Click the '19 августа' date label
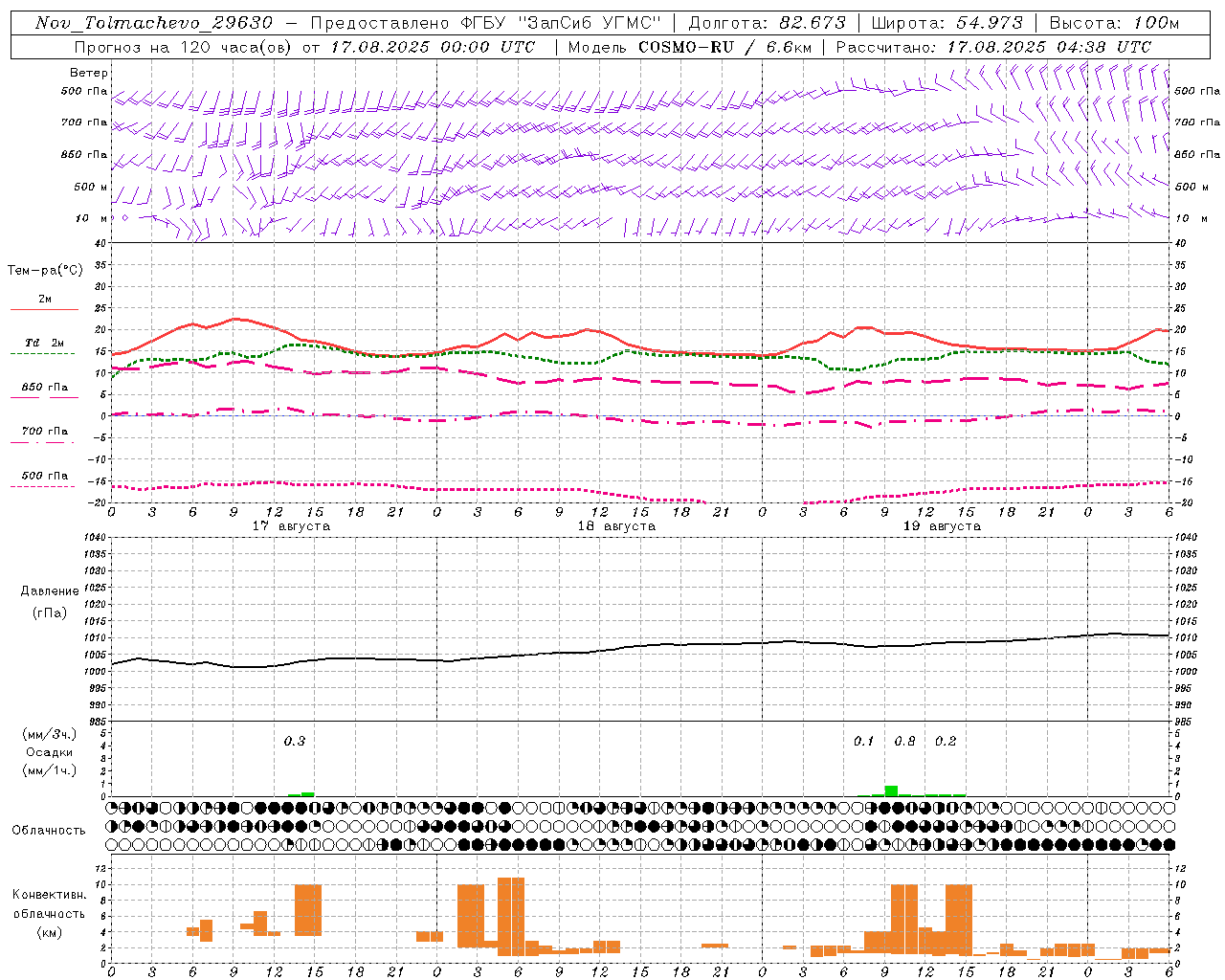The image size is (1225, 980). pos(942,526)
